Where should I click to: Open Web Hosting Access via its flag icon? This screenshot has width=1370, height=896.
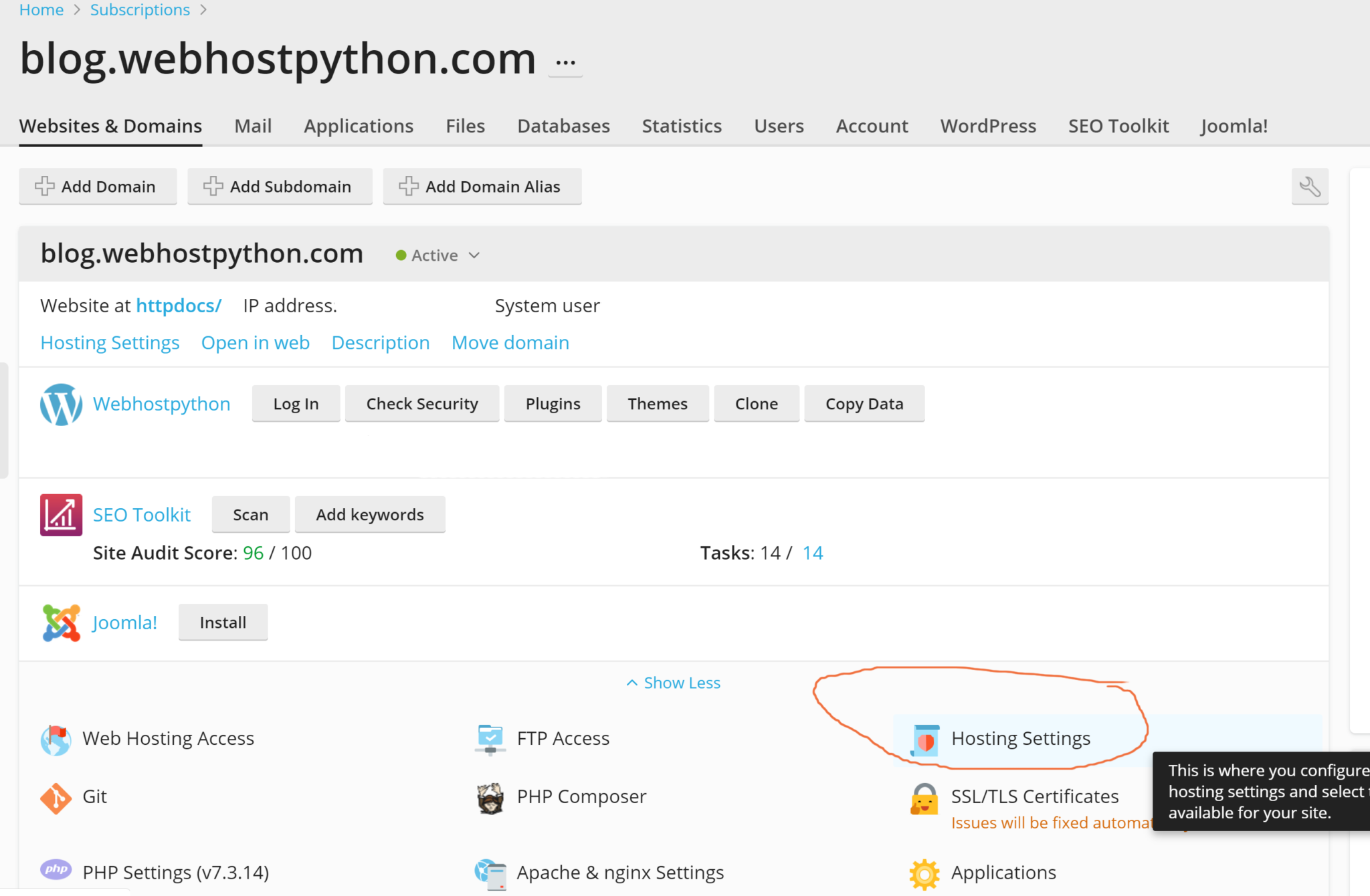[56, 738]
